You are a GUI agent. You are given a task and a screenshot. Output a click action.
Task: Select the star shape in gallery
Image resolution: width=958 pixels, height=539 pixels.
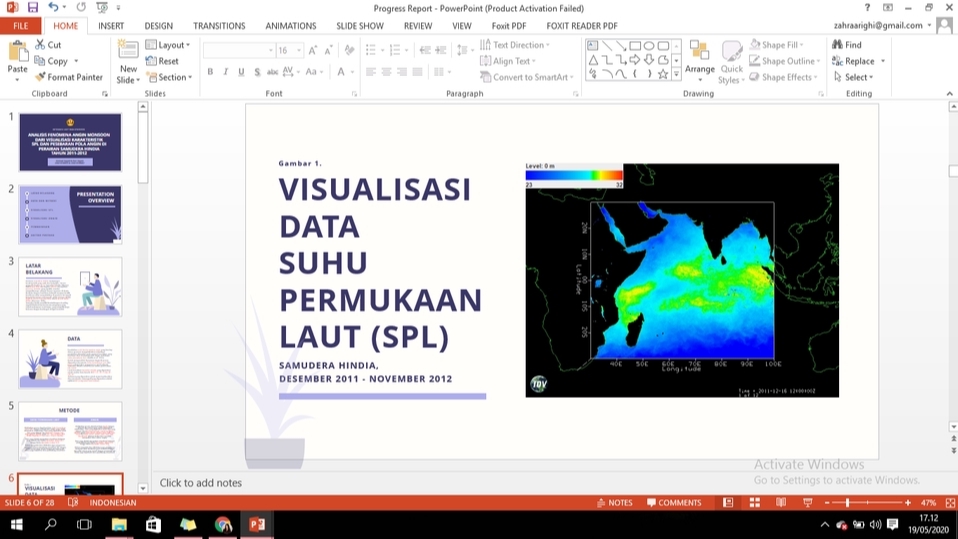(x=663, y=74)
